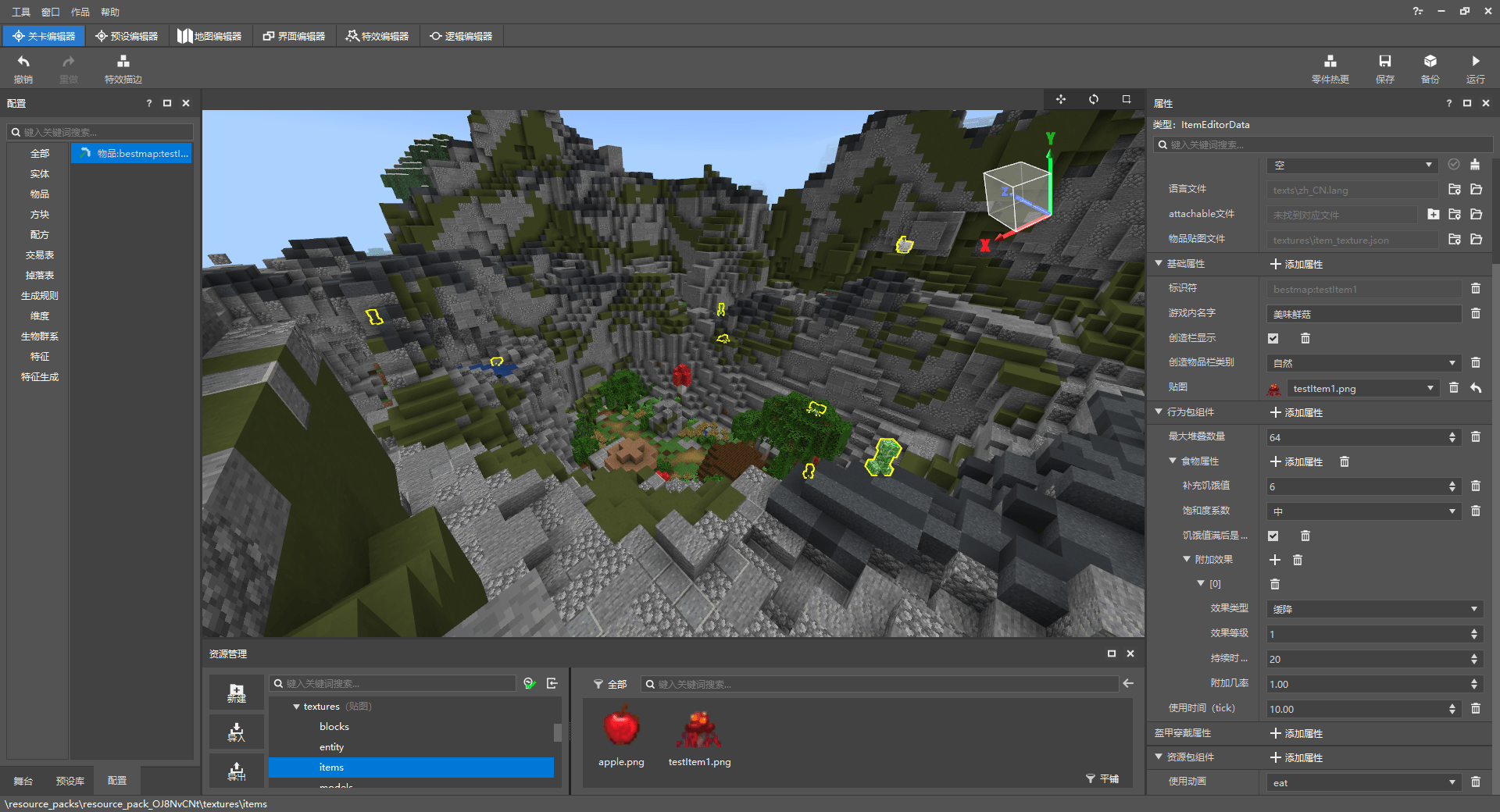Image resolution: width=1500 pixels, height=812 pixels.
Task: Switch to 预设编辑器 tab
Action: coord(127,36)
